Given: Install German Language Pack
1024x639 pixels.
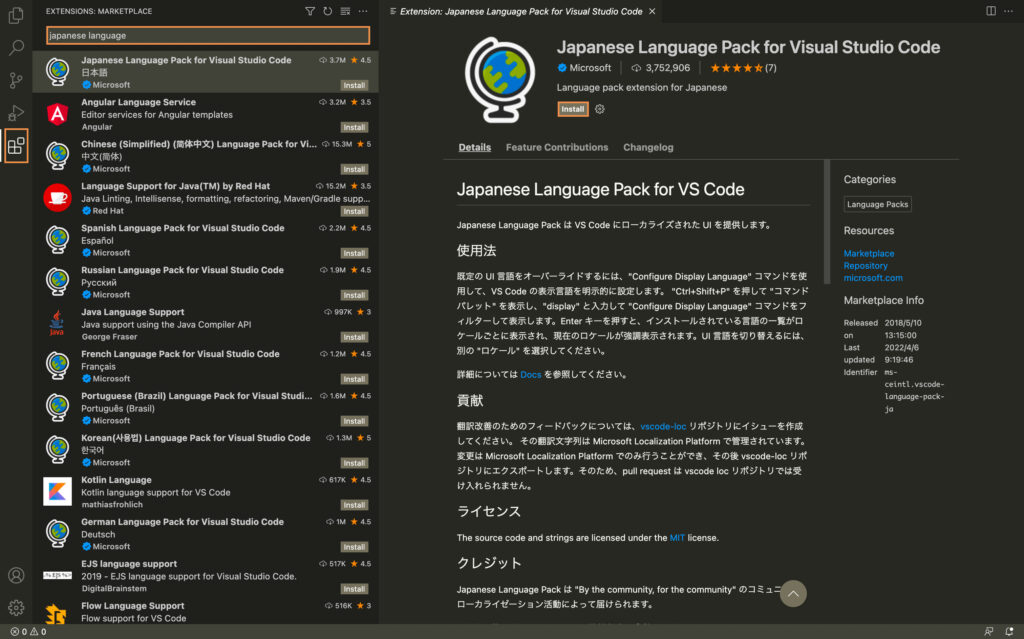Looking at the screenshot, I should click(x=354, y=547).
